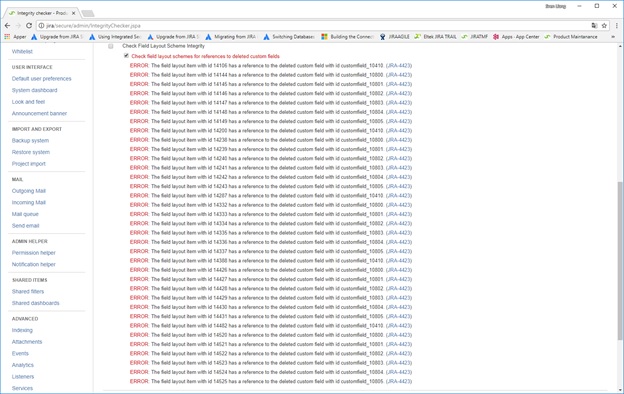Bookmark this page with the star icon
The height and width of the screenshot is (394, 624).
(604, 25)
